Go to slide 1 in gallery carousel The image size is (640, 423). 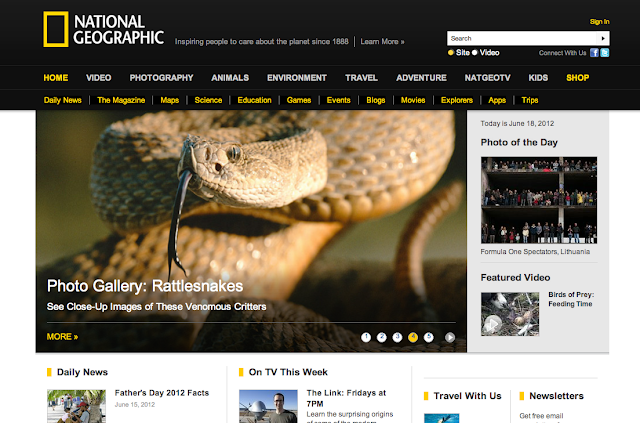point(366,337)
